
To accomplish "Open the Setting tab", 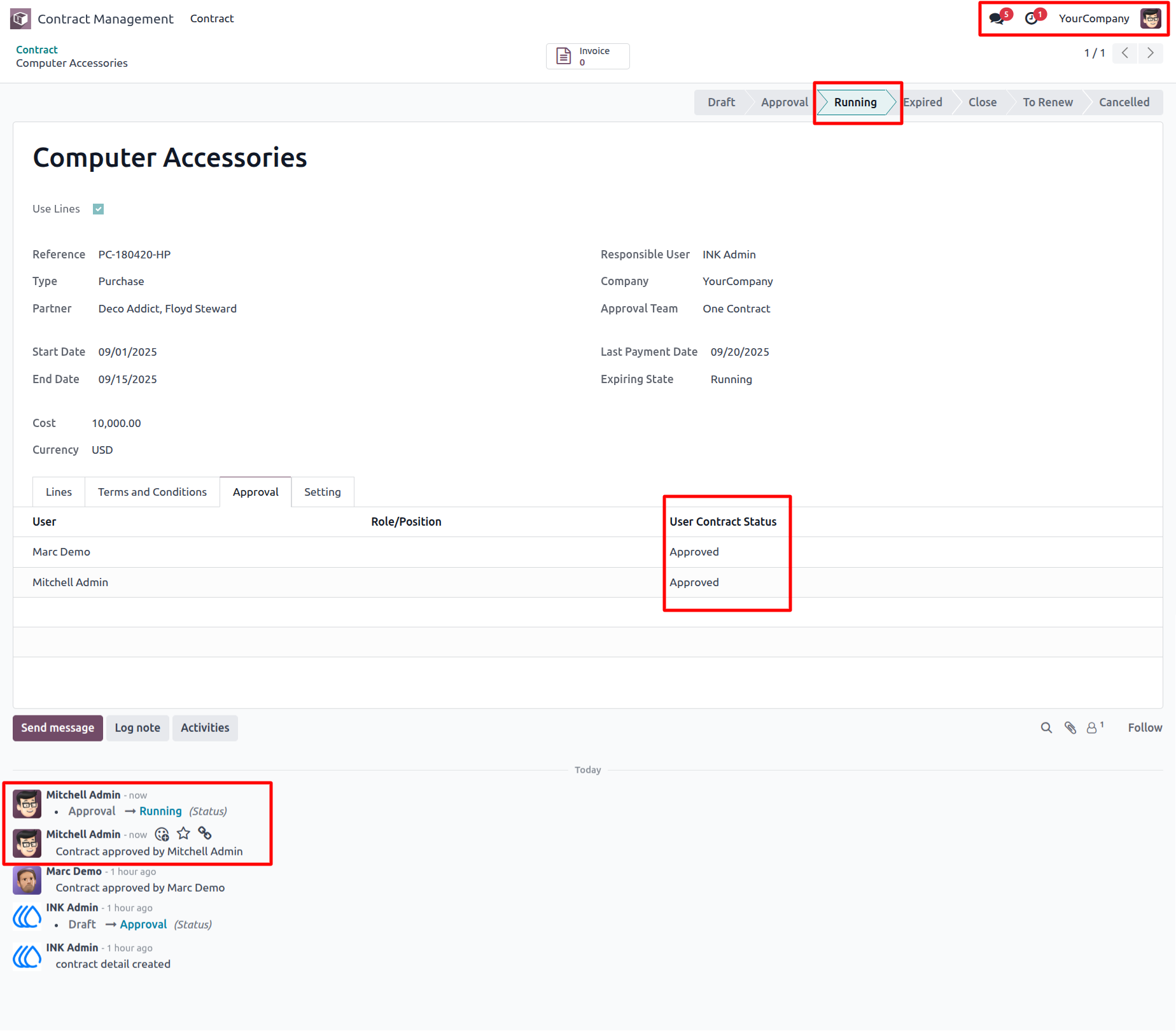I will point(323,492).
